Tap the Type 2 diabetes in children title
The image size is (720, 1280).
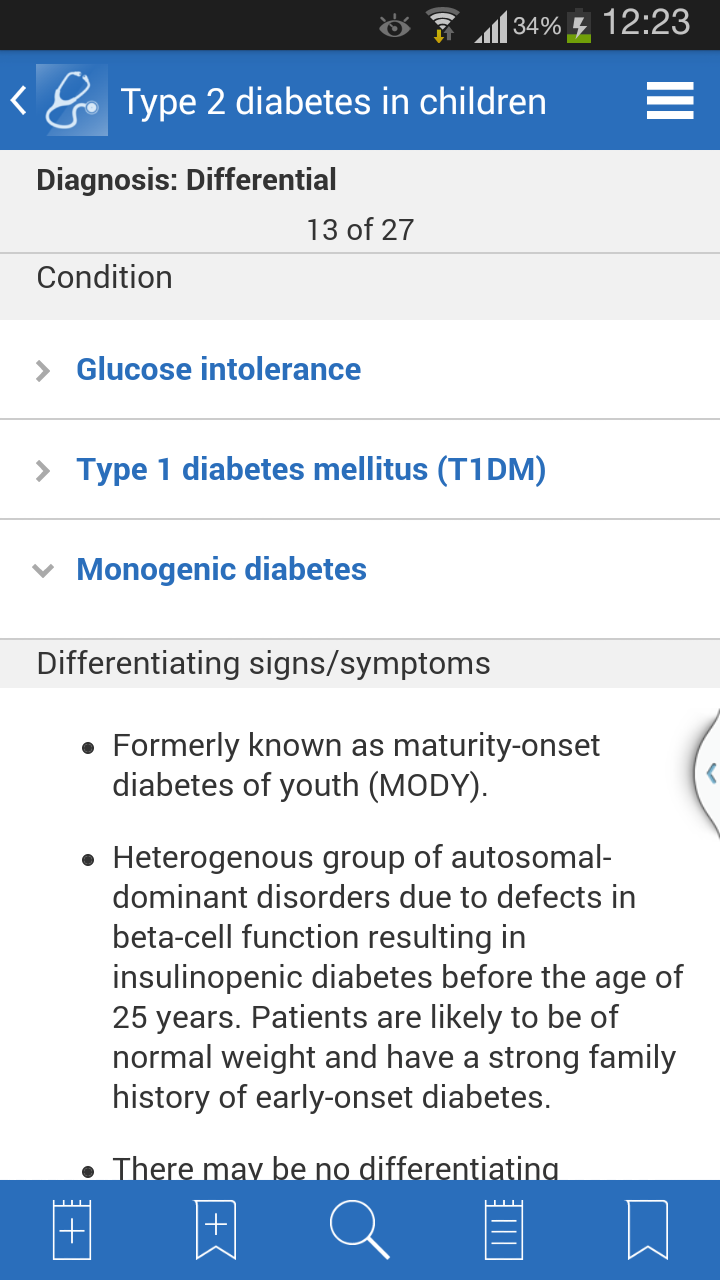[334, 102]
